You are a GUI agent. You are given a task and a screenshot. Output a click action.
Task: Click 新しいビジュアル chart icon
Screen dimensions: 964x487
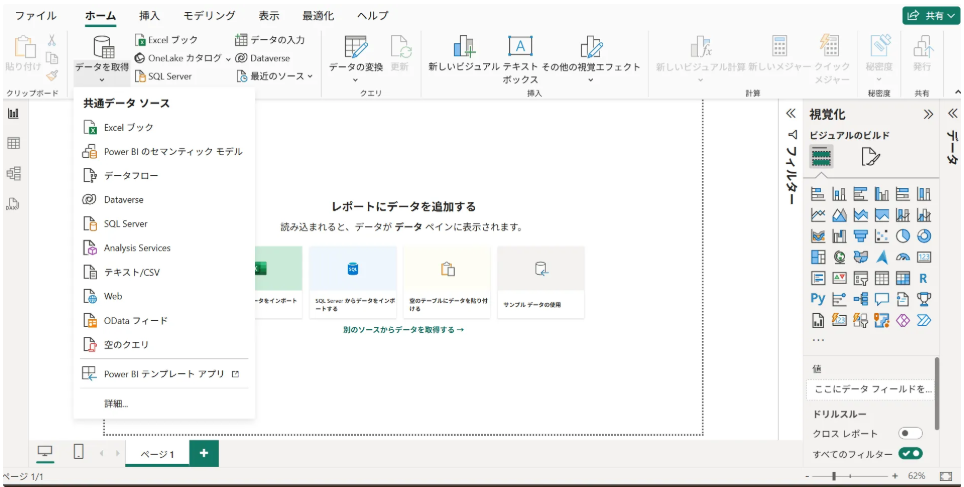(464, 47)
